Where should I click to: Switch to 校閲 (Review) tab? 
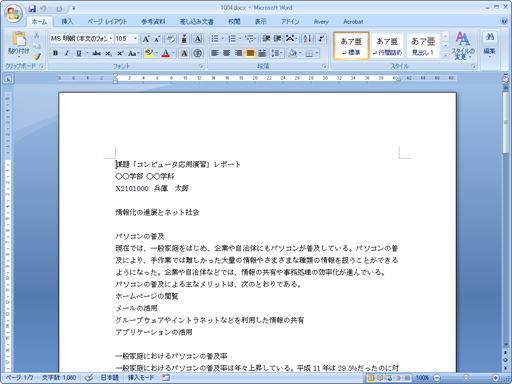(x=234, y=22)
